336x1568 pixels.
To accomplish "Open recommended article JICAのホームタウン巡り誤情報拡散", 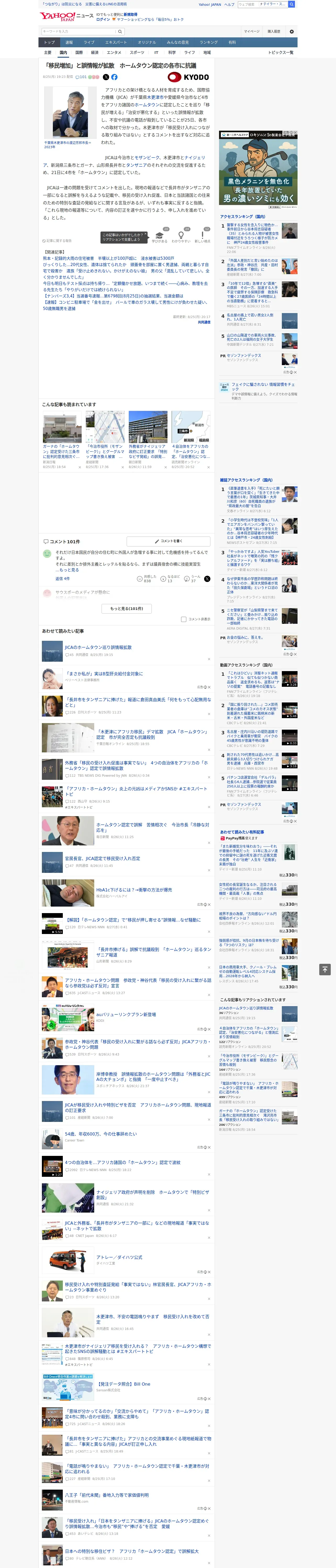I will (x=98, y=648).
